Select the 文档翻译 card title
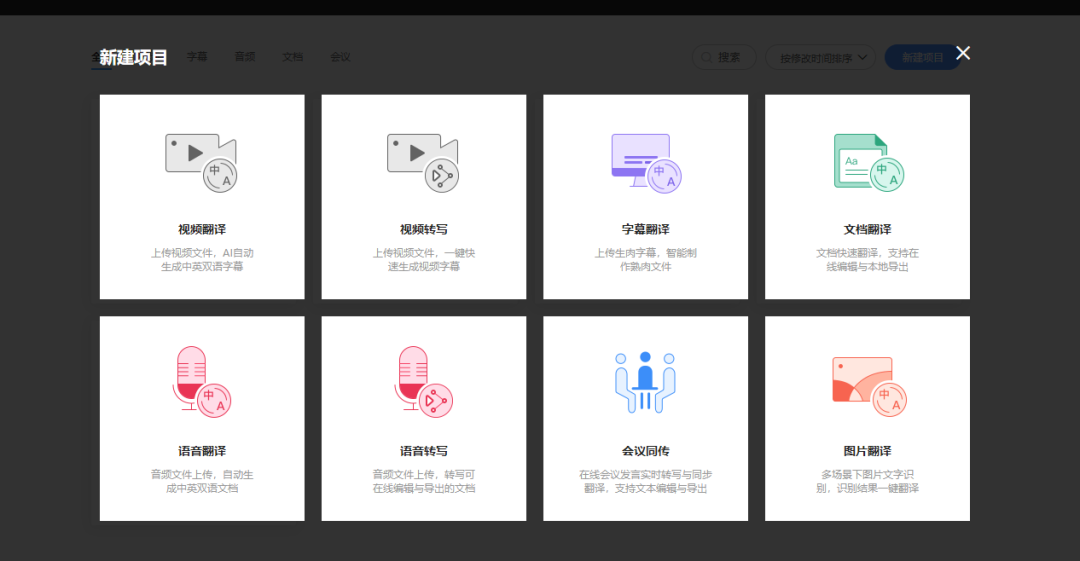 pos(867,230)
